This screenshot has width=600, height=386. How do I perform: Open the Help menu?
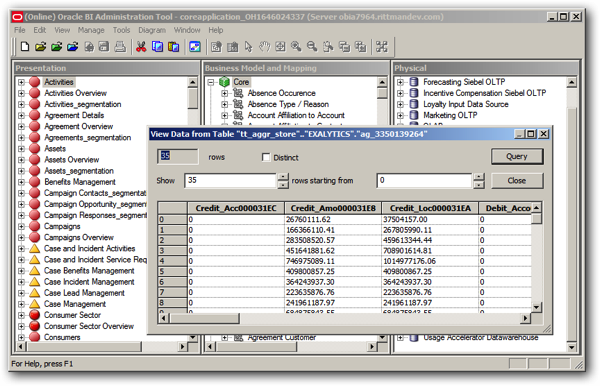[216, 30]
